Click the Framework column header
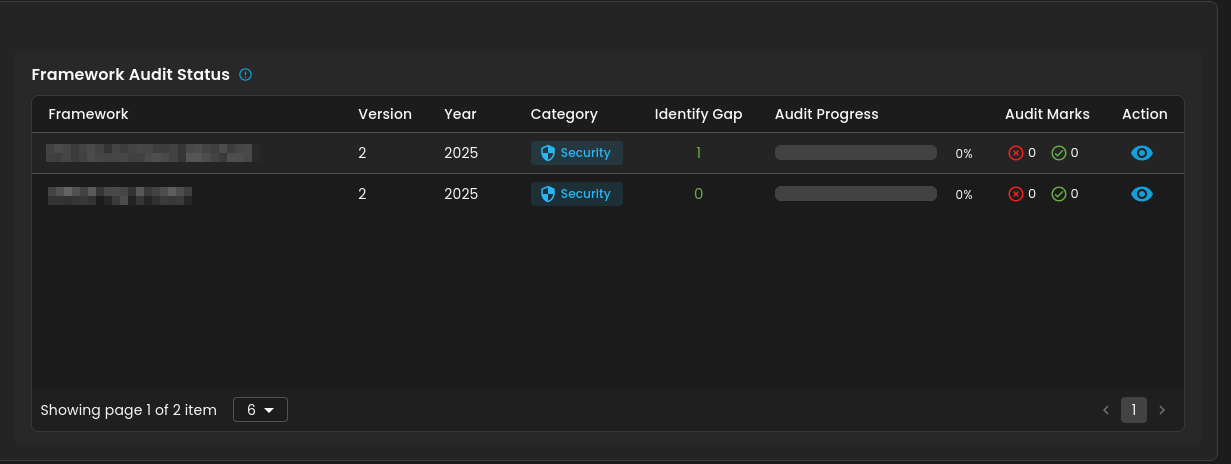1231x464 pixels. point(88,114)
